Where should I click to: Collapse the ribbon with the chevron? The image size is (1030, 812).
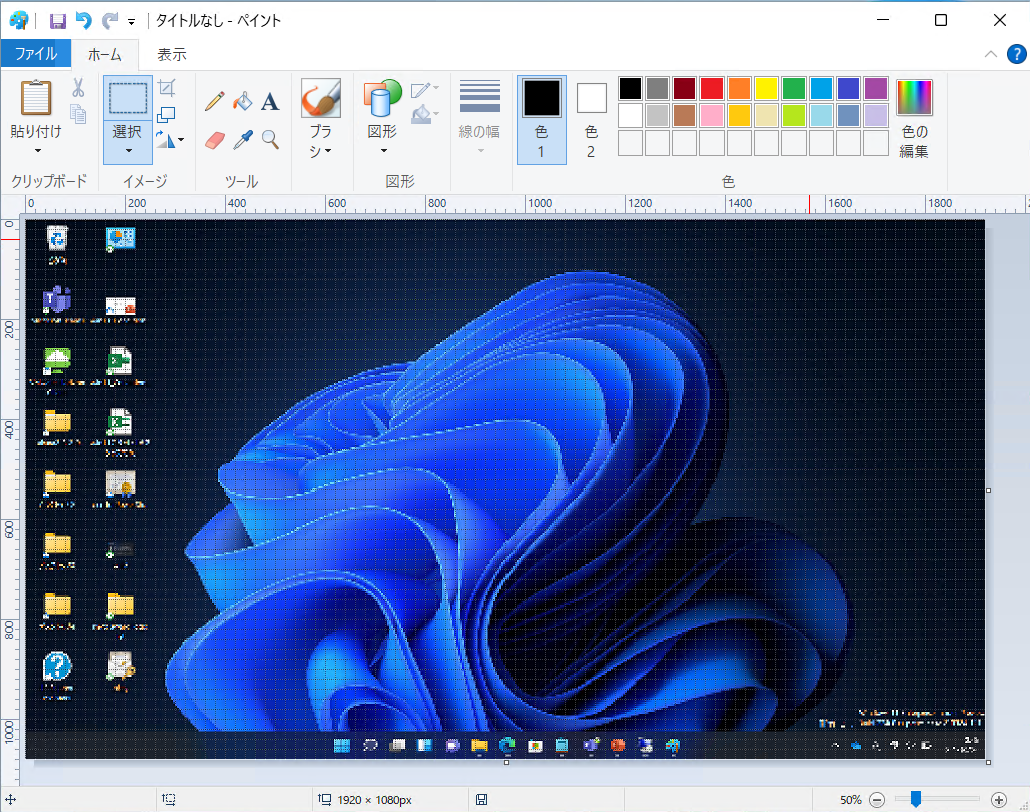(x=991, y=55)
